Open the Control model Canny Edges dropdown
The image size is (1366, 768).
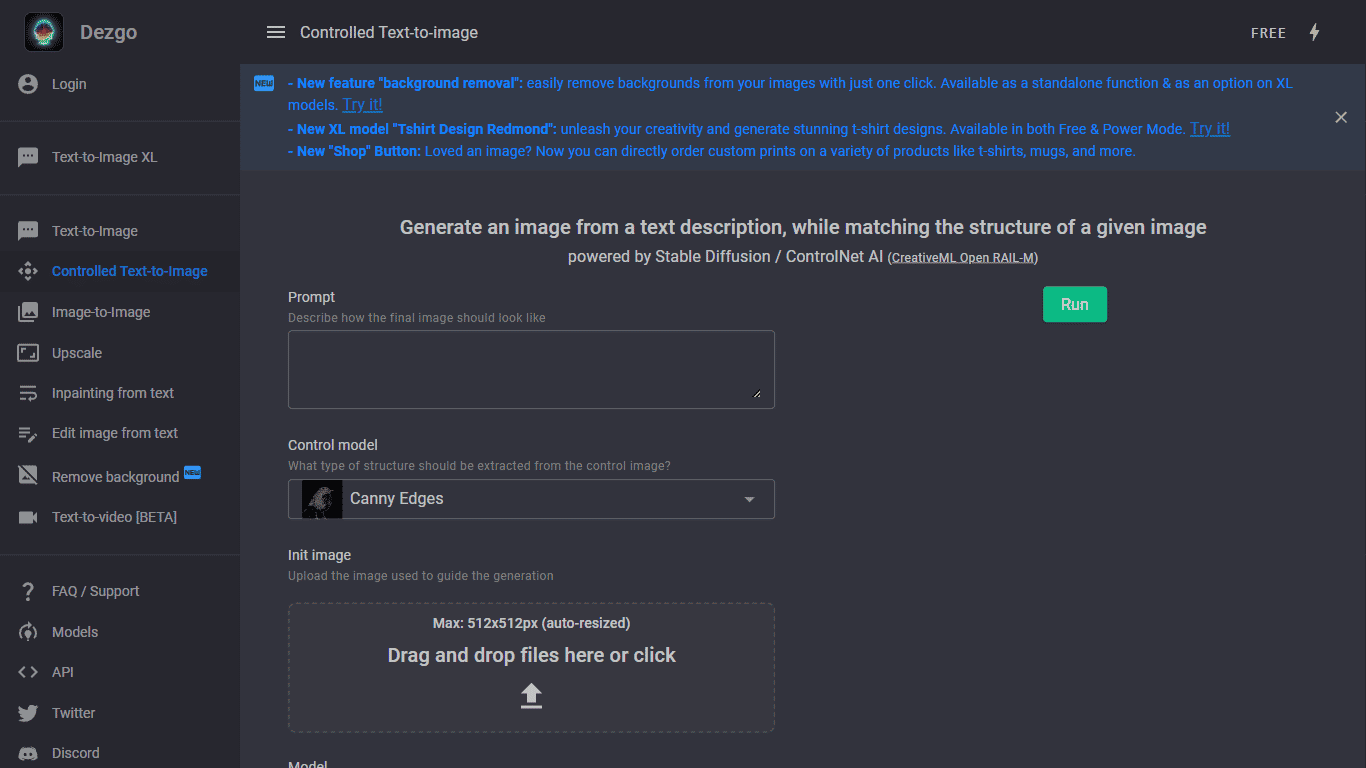pyautogui.click(x=531, y=499)
